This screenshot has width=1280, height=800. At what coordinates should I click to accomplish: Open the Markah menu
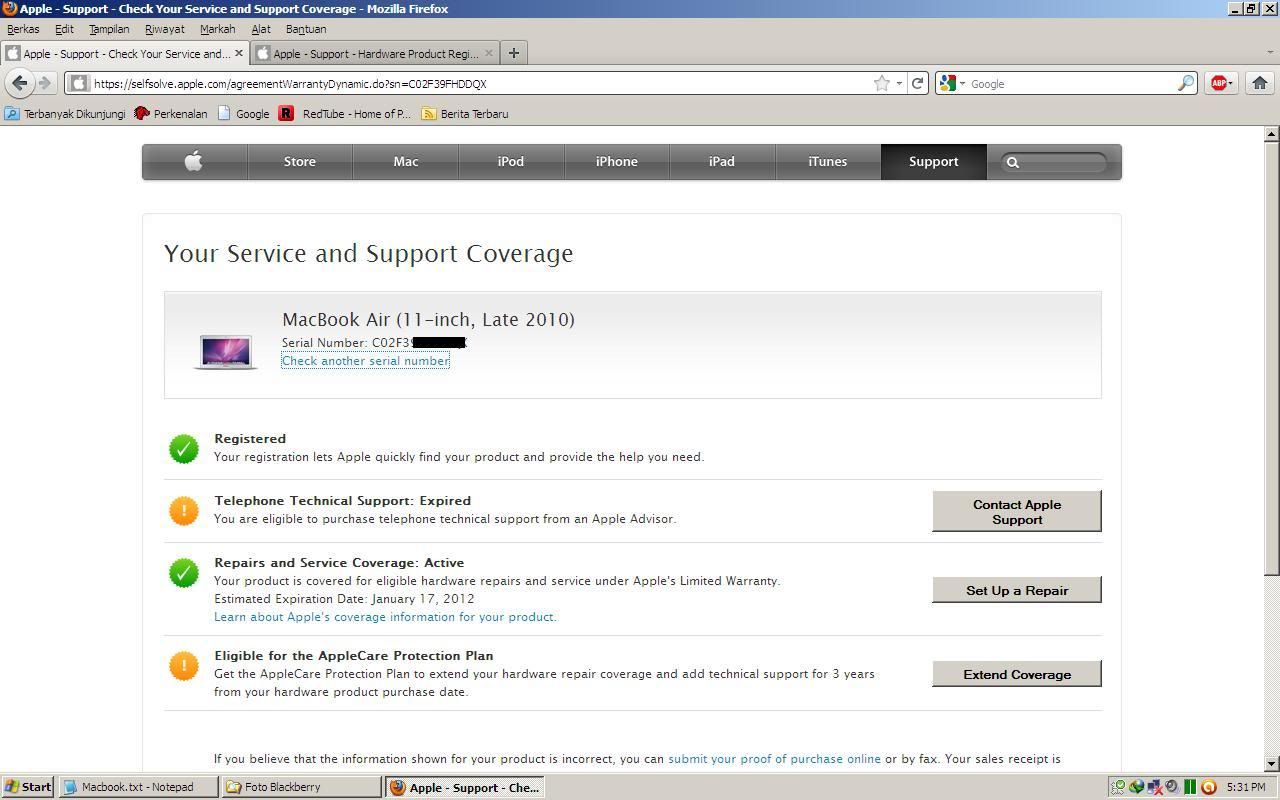(x=217, y=29)
